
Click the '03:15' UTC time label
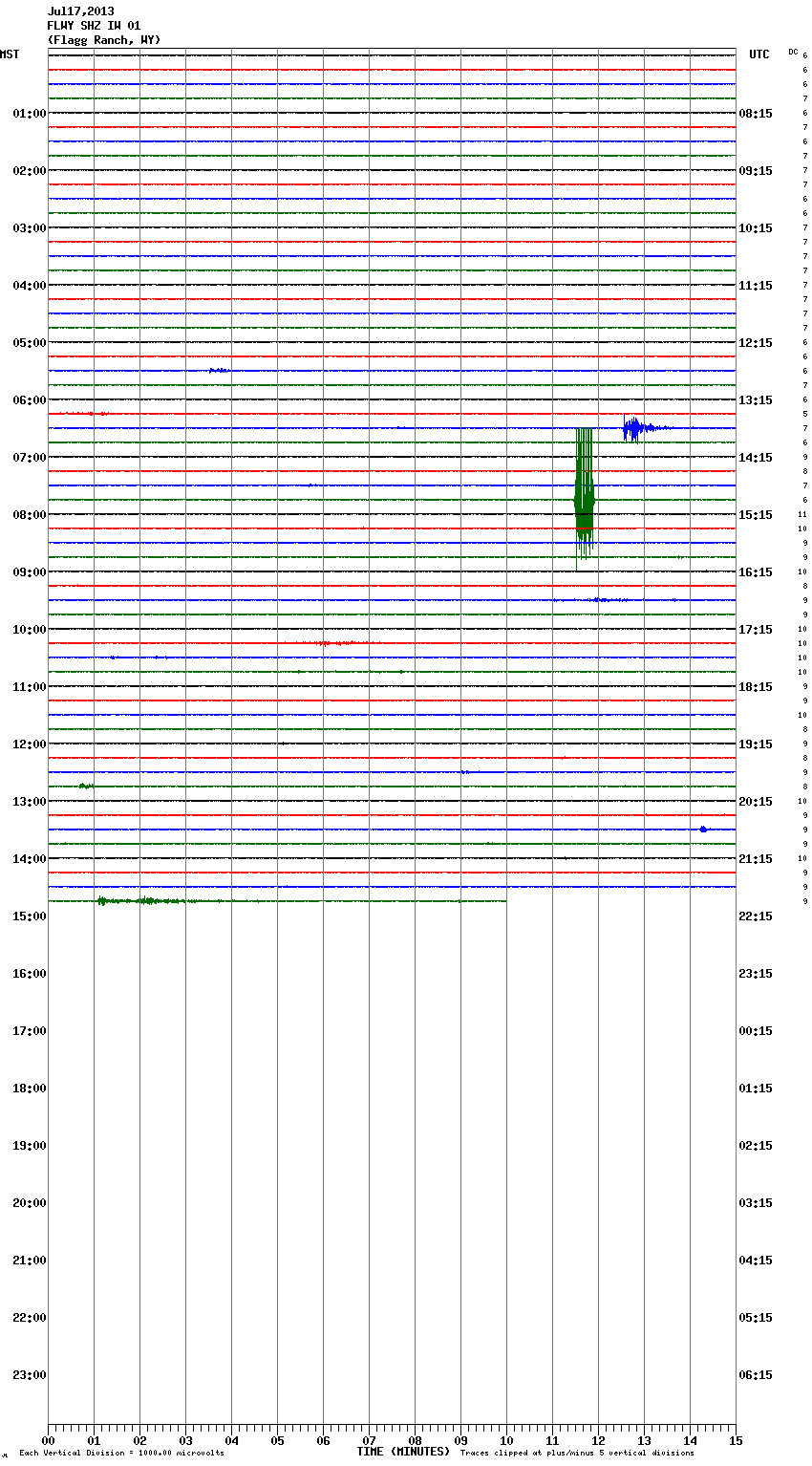(x=756, y=1203)
